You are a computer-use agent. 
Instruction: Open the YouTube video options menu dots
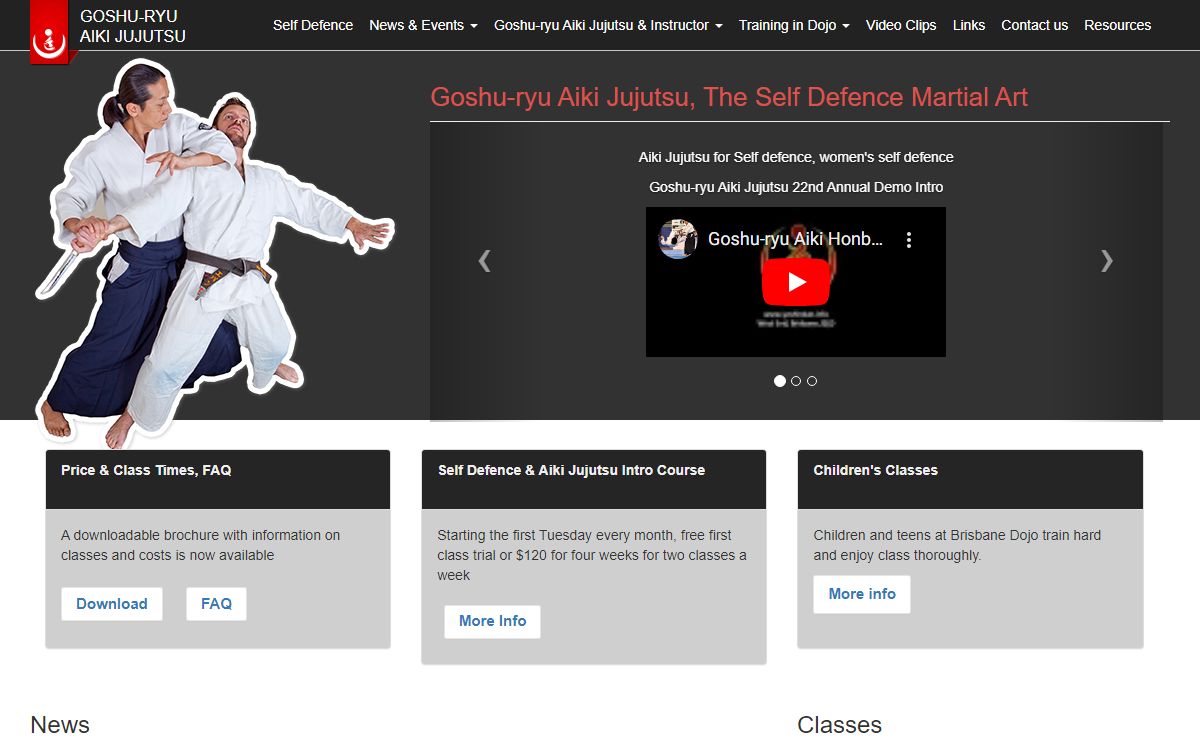click(909, 240)
